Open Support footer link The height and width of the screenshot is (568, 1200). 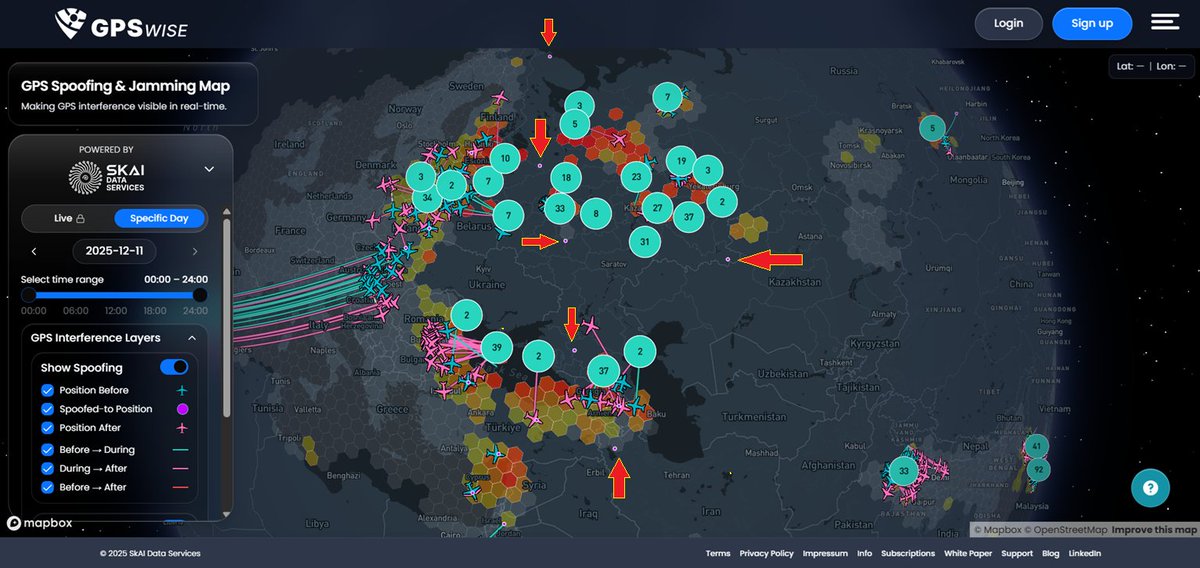pyautogui.click(x=1017, y=553)
